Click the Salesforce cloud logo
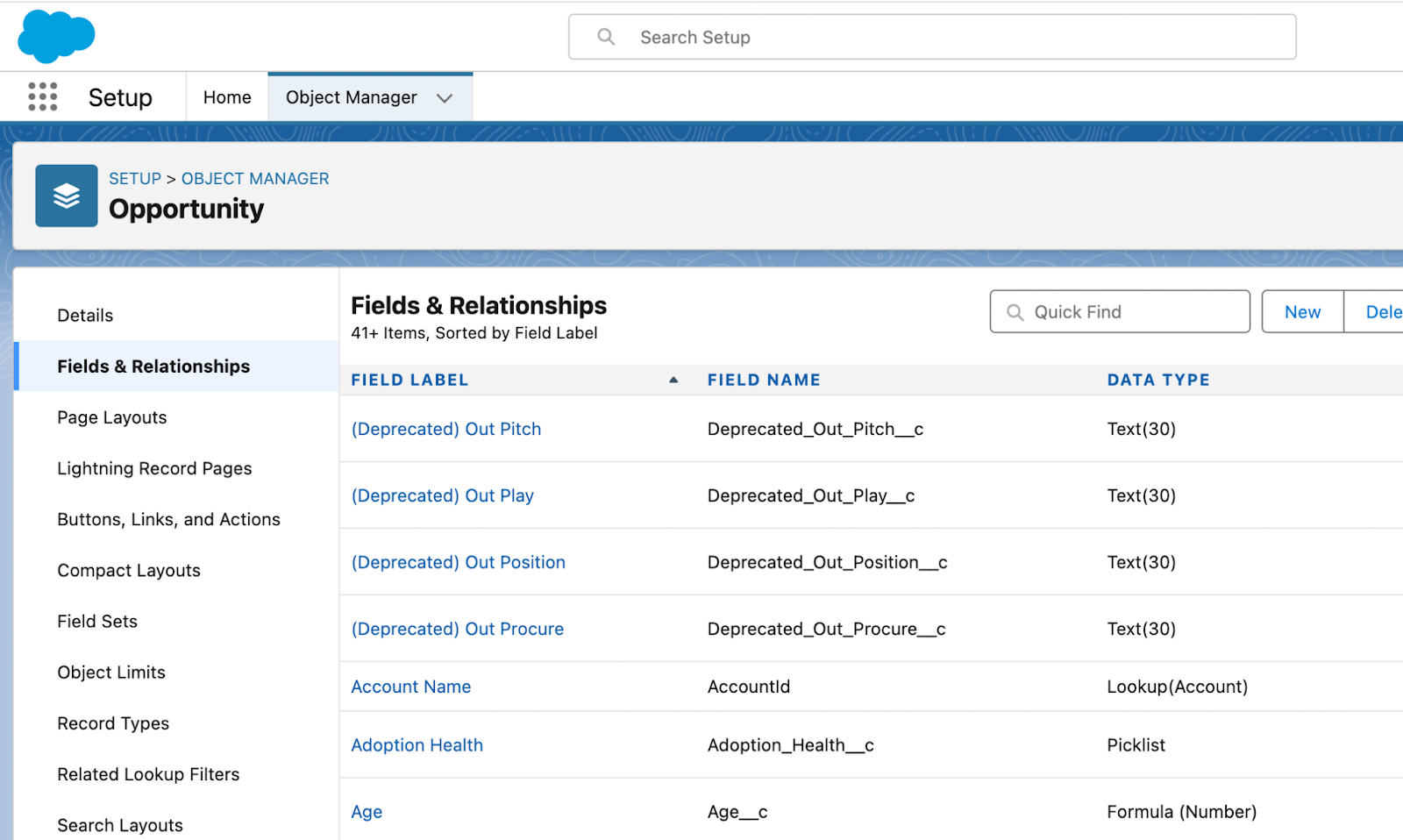Viewport: 1403px width, 840px height. 55,36
